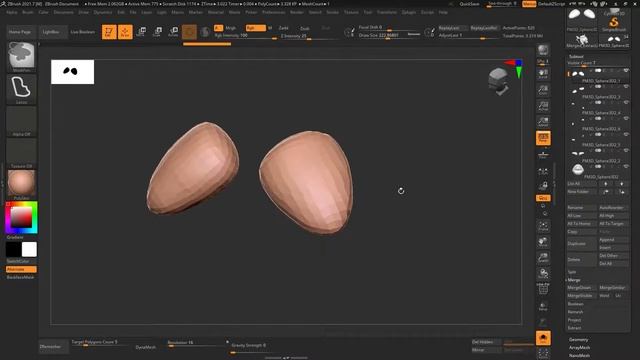Adjust the Draw Size slider
Screen dimensions: 640x360
click(x=389, y=36)
